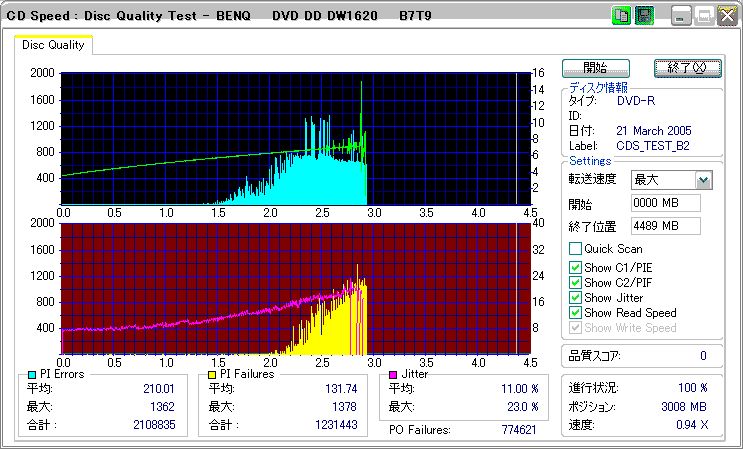The width and height of the screenshot is (743, 449).
Task: Click the save screenshot floppy icon
Action: [x=644, y=16]
